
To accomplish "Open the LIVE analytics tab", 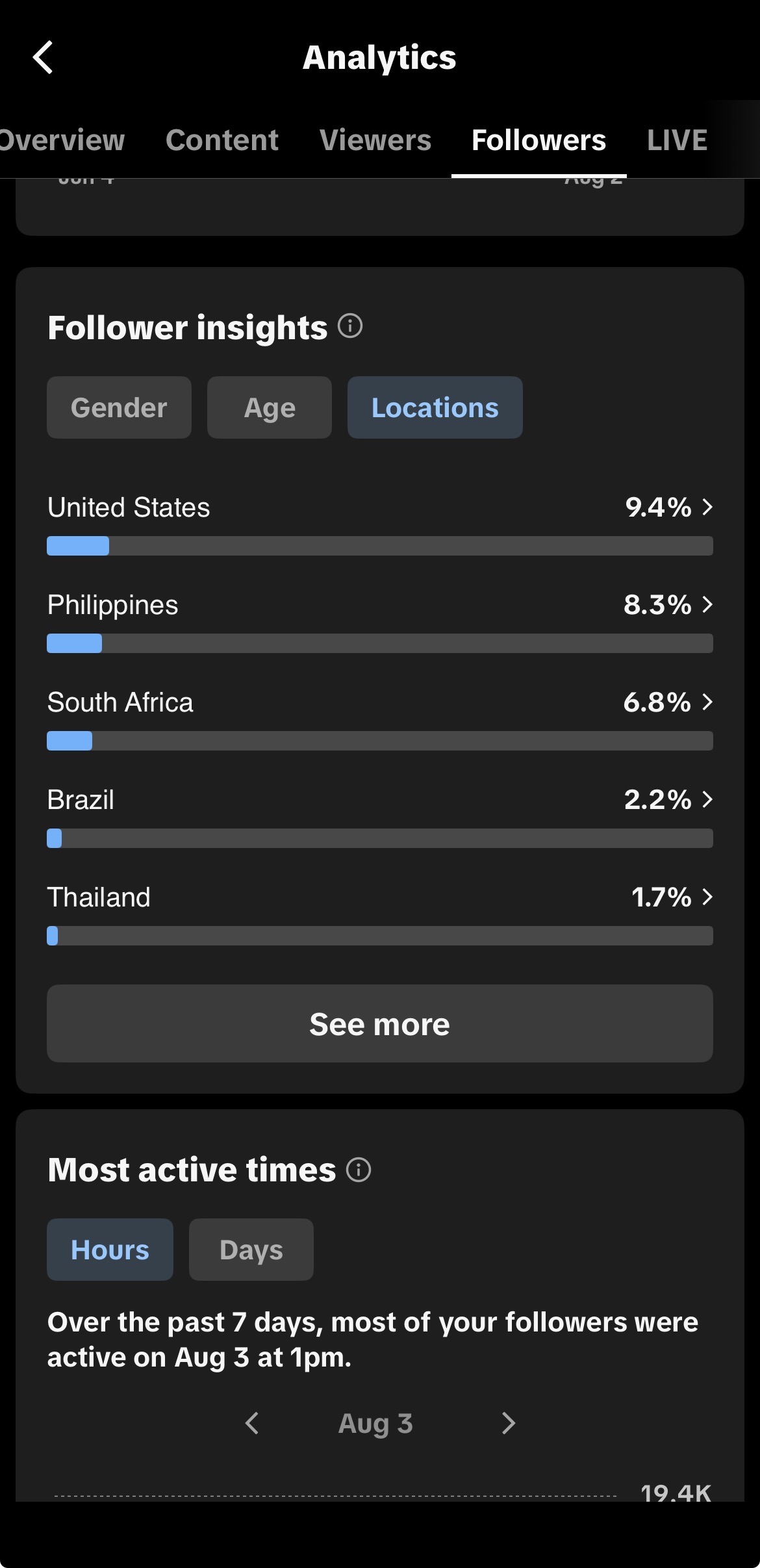I will click(677, 140).
